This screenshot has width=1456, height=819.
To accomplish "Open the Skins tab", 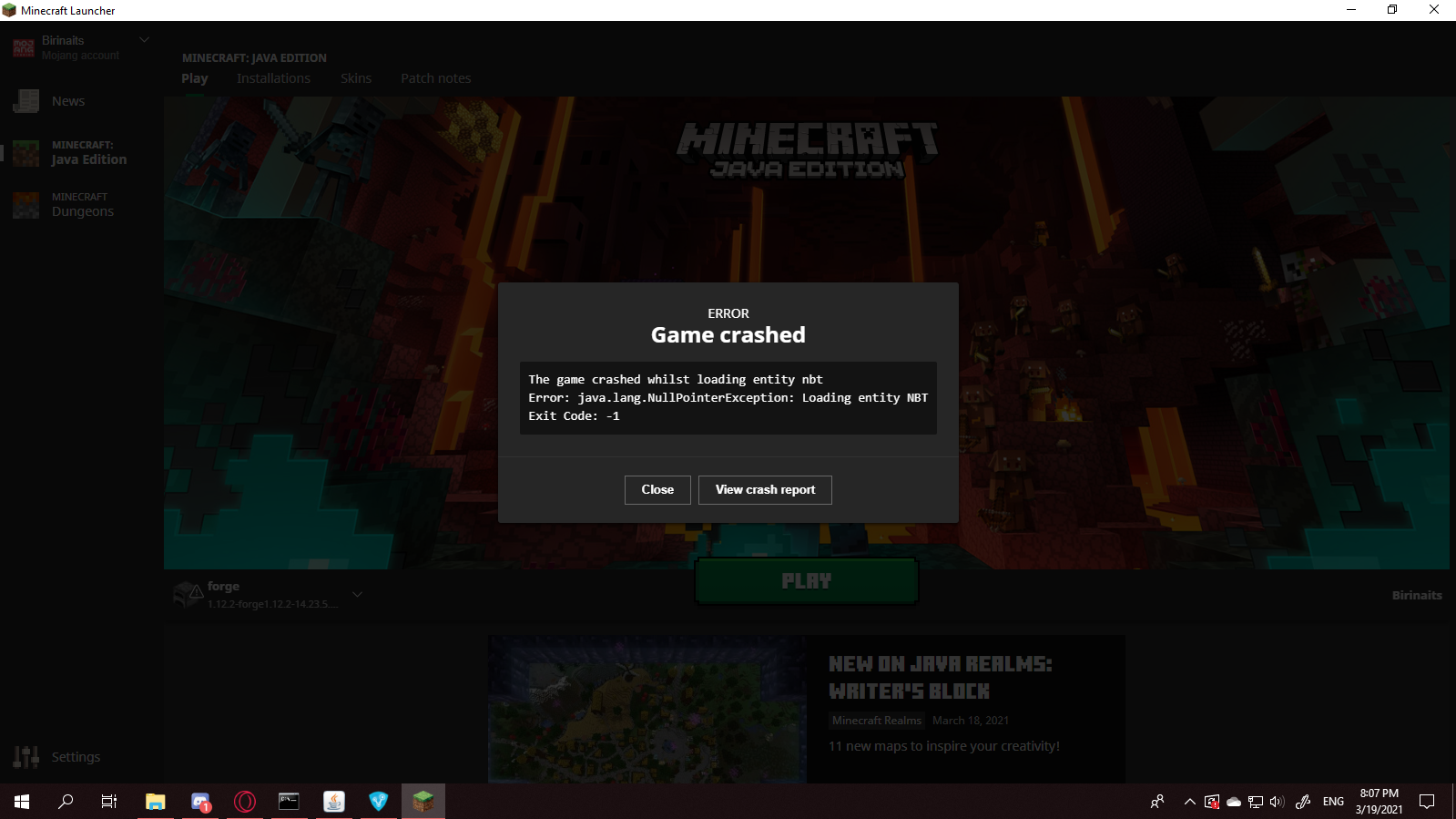I will coord(356,78).
